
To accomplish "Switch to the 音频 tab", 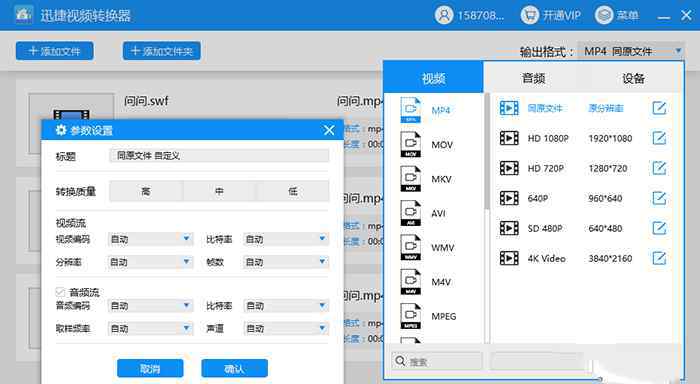I will (533, 78).
